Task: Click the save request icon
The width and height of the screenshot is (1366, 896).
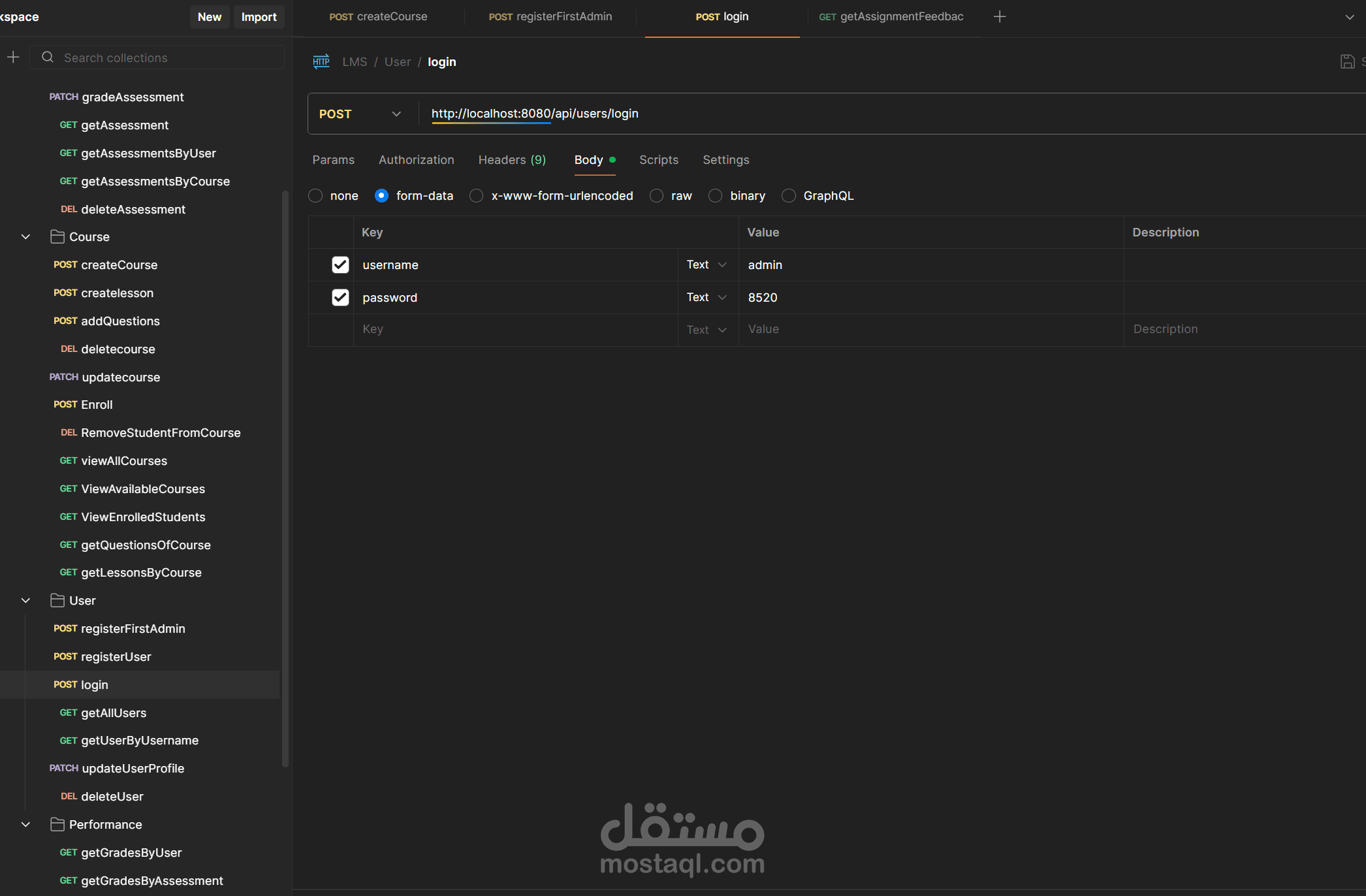Action: pyautogui.click(x=1348, y=61)
